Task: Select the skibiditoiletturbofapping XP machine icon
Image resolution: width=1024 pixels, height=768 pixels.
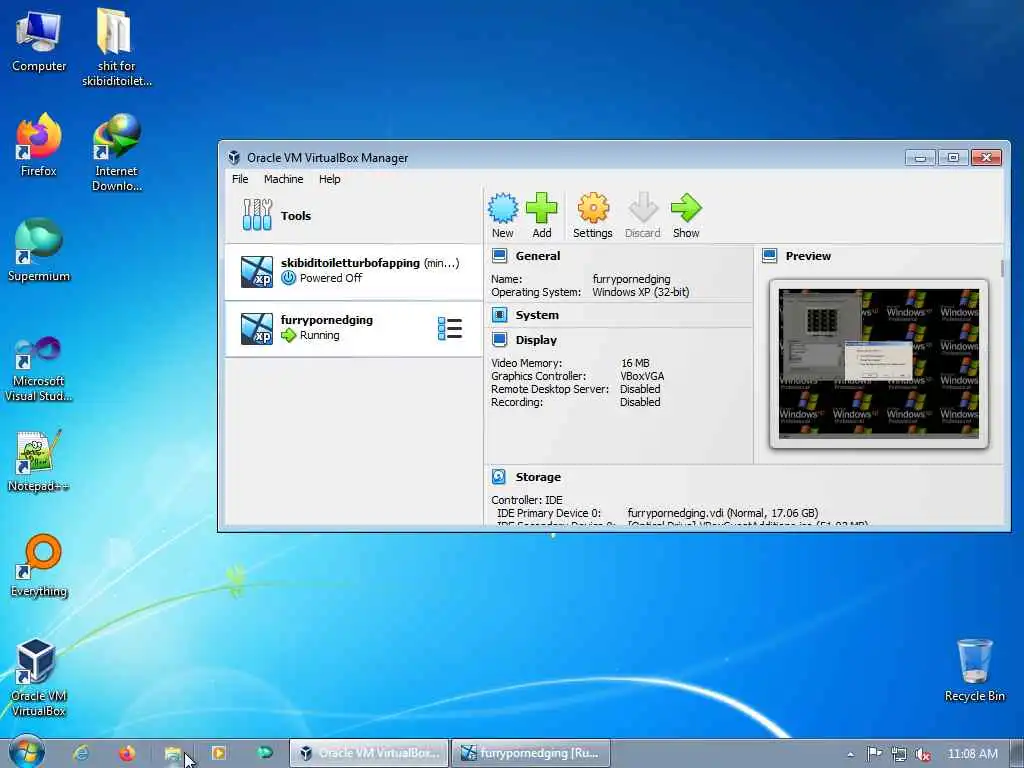Action: (x=257, y=272)
